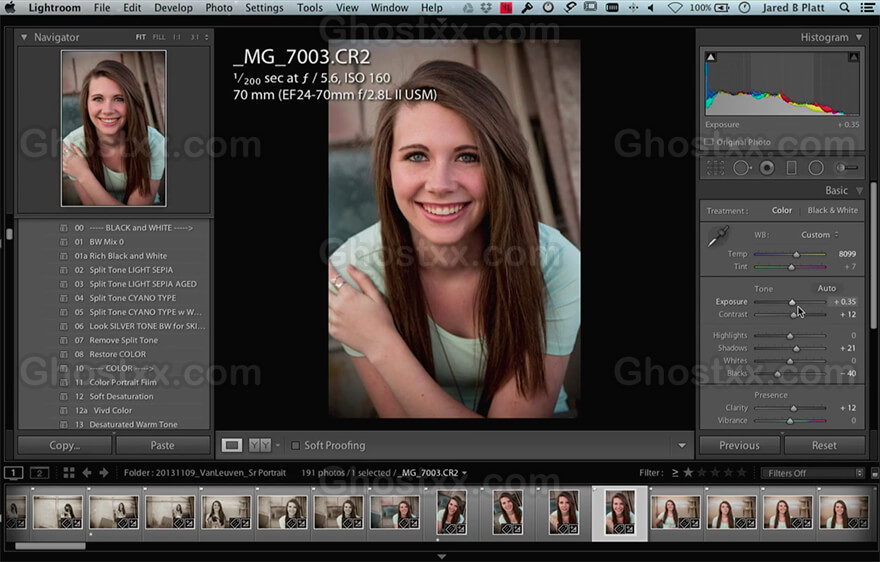Click the Paste button
The height and width of the screenshot is (562, 880).
coord(162,445)
